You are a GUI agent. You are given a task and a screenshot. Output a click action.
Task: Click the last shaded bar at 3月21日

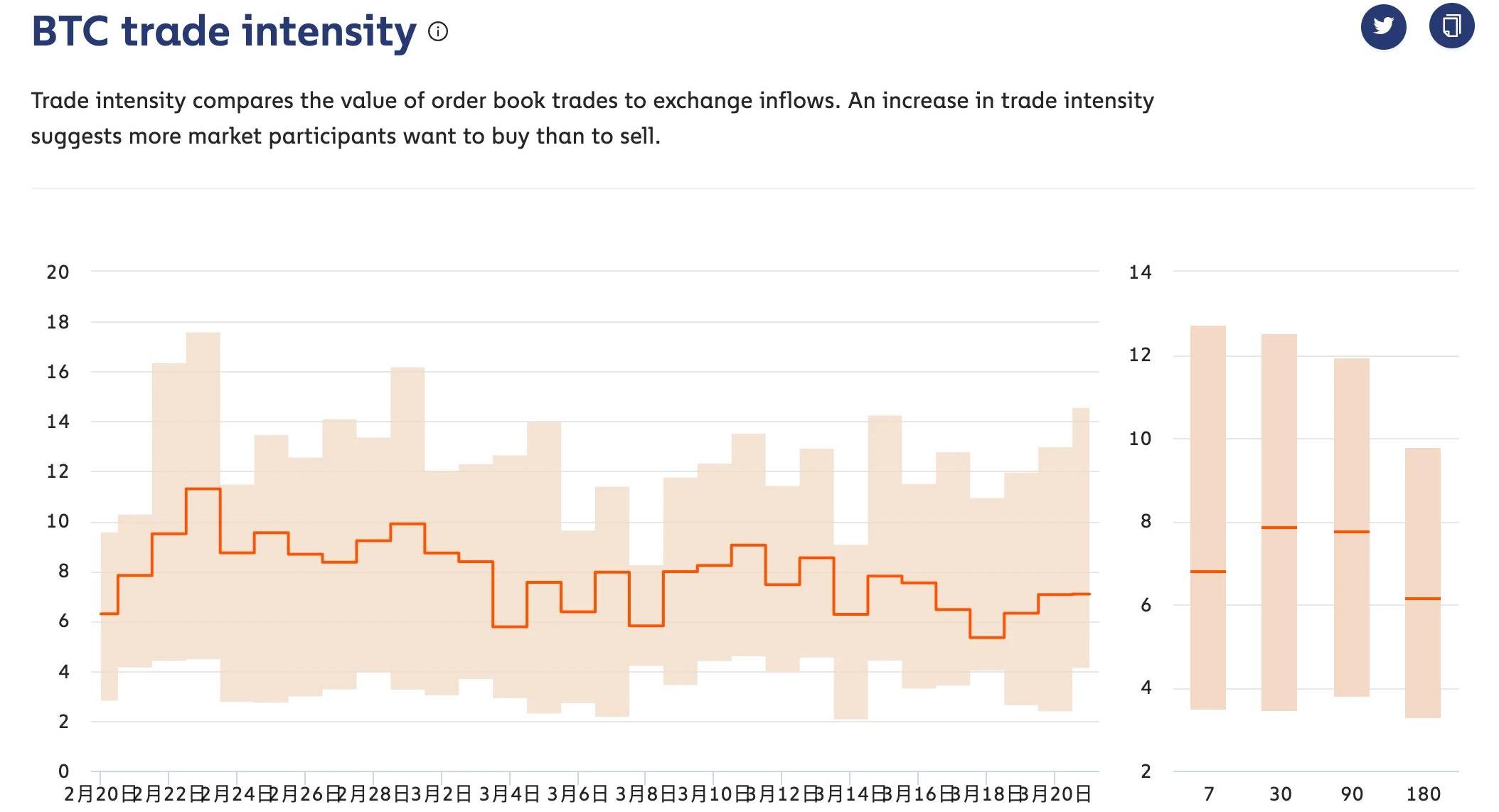[1081, 538]
